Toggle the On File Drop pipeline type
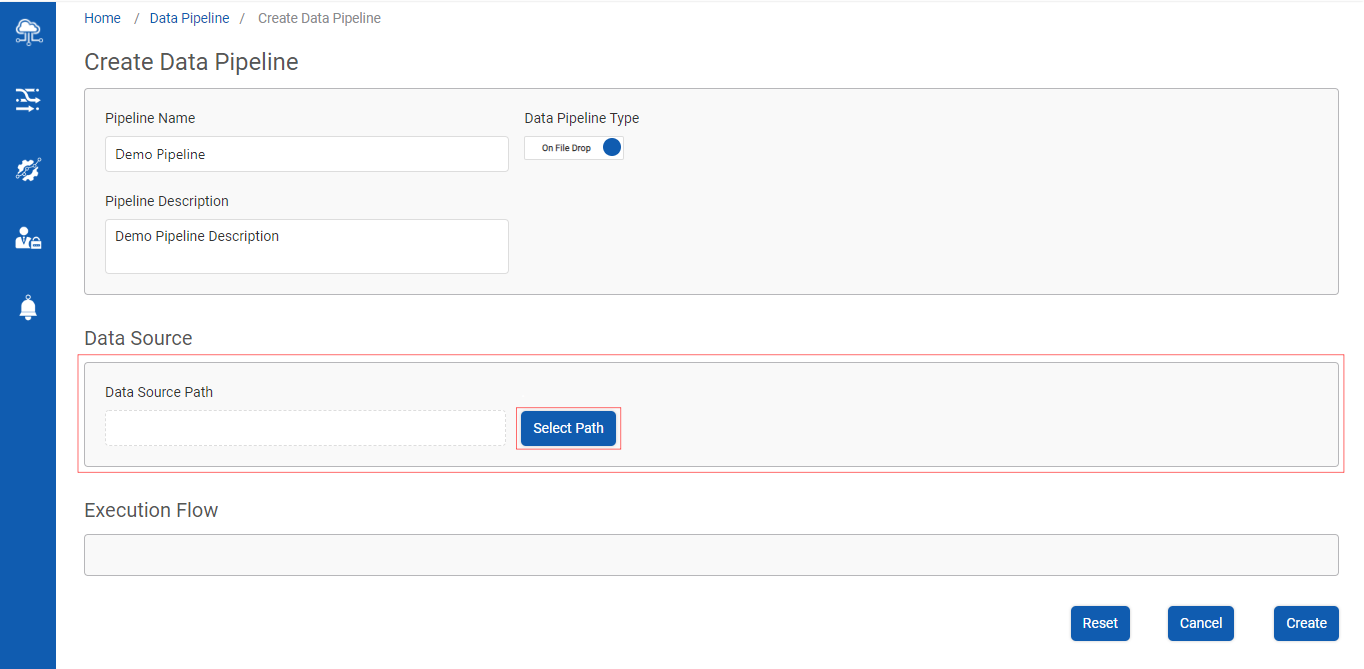 (574, 148)
